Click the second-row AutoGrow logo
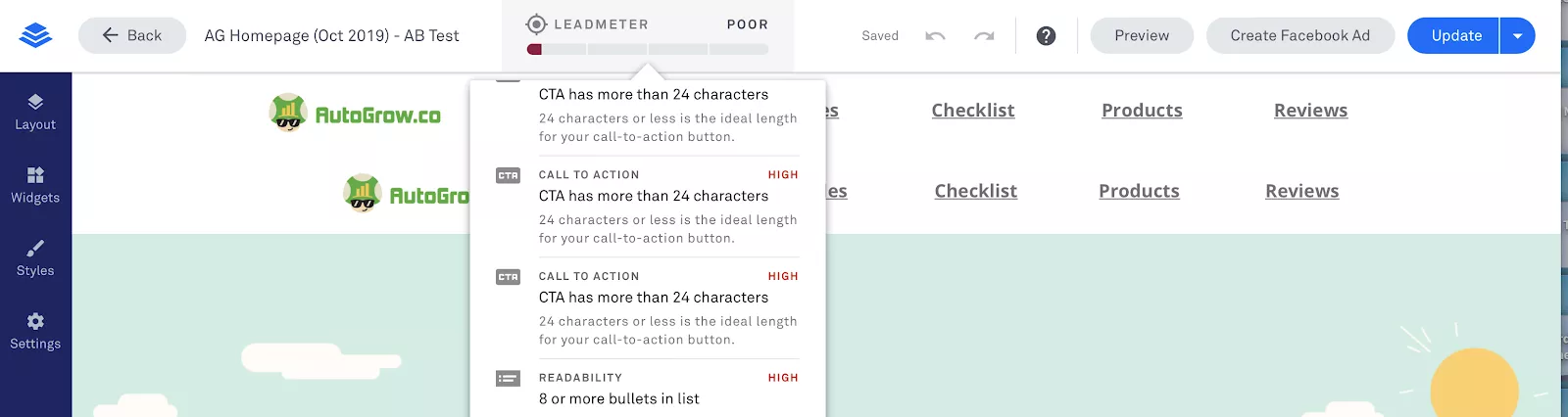 [x=407, y=194]
